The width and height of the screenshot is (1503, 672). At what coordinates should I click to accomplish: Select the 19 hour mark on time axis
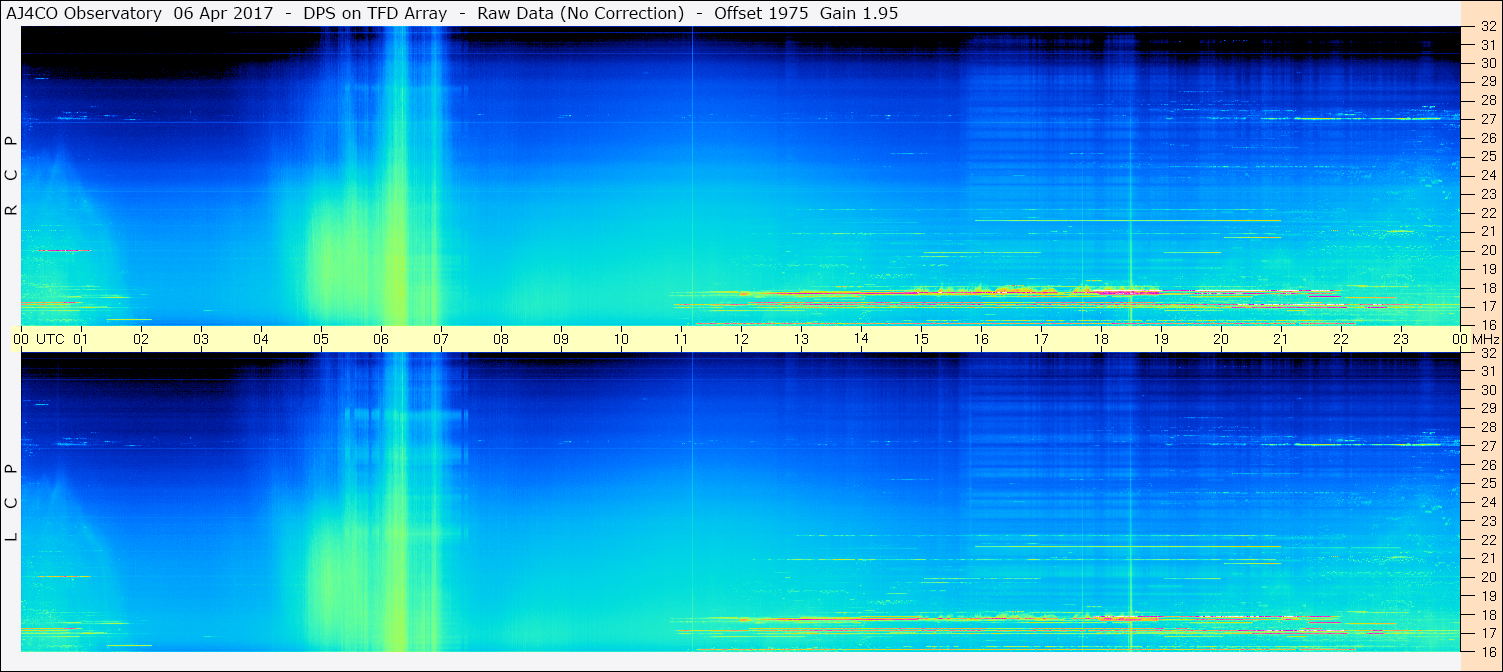(x=1161, y=339)
